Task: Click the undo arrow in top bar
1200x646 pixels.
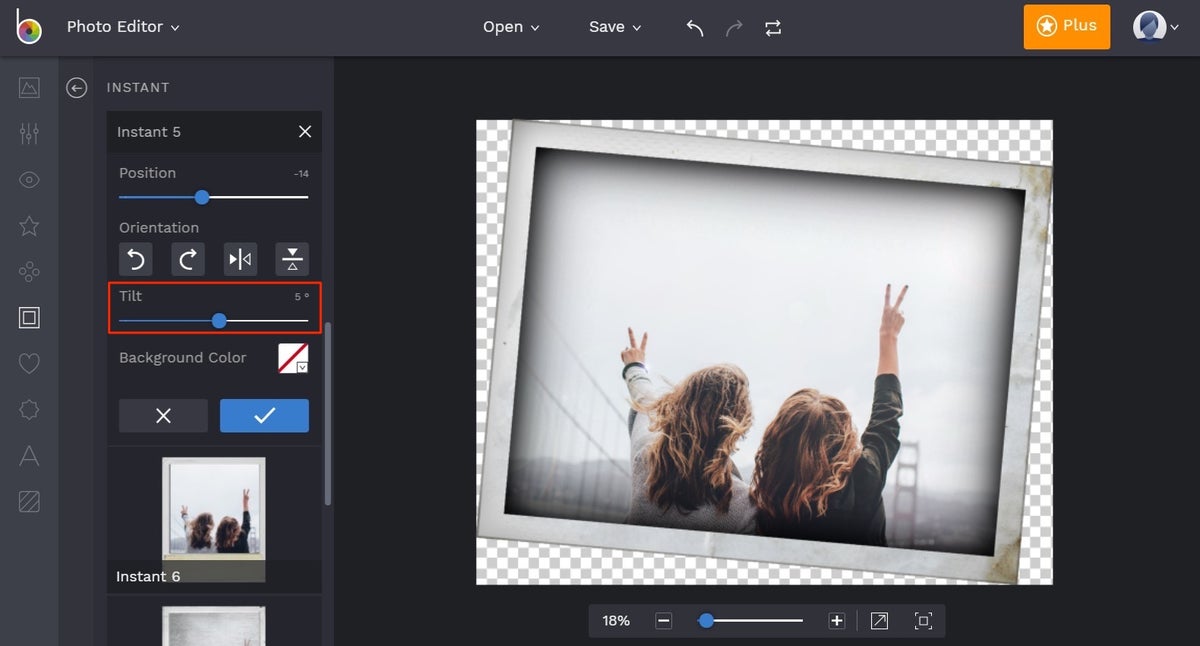Action: (695, 28)
